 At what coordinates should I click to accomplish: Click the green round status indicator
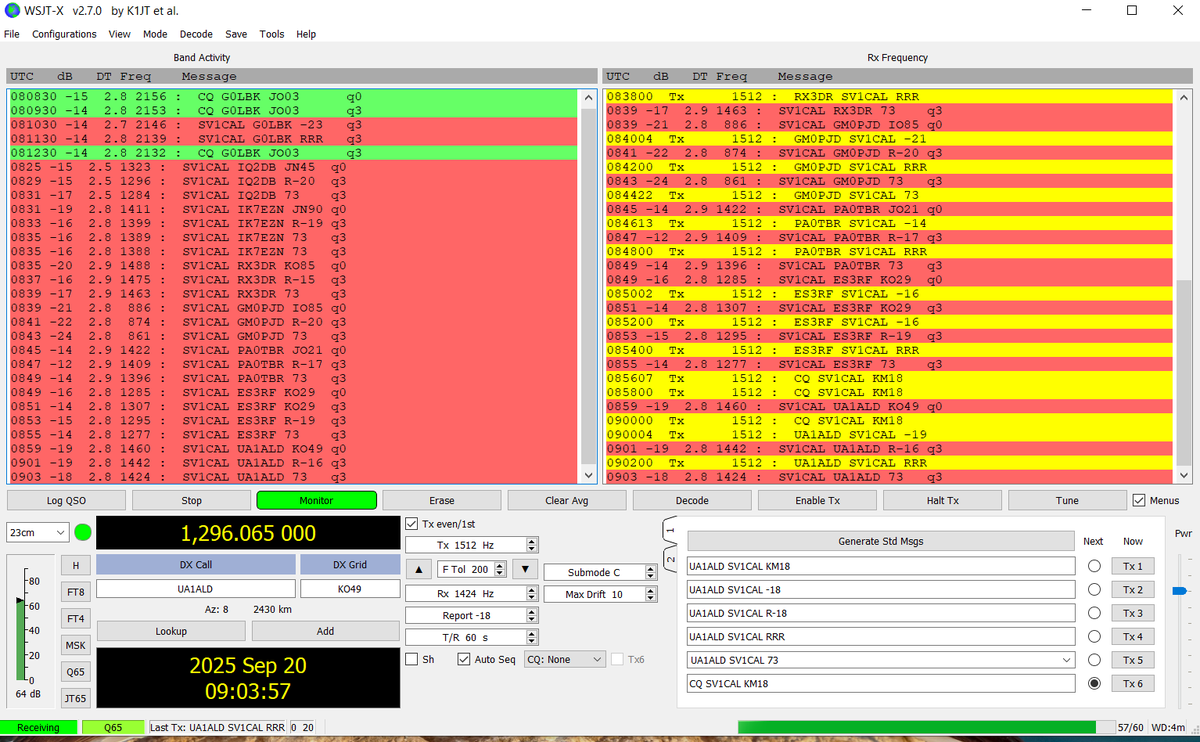83,533
